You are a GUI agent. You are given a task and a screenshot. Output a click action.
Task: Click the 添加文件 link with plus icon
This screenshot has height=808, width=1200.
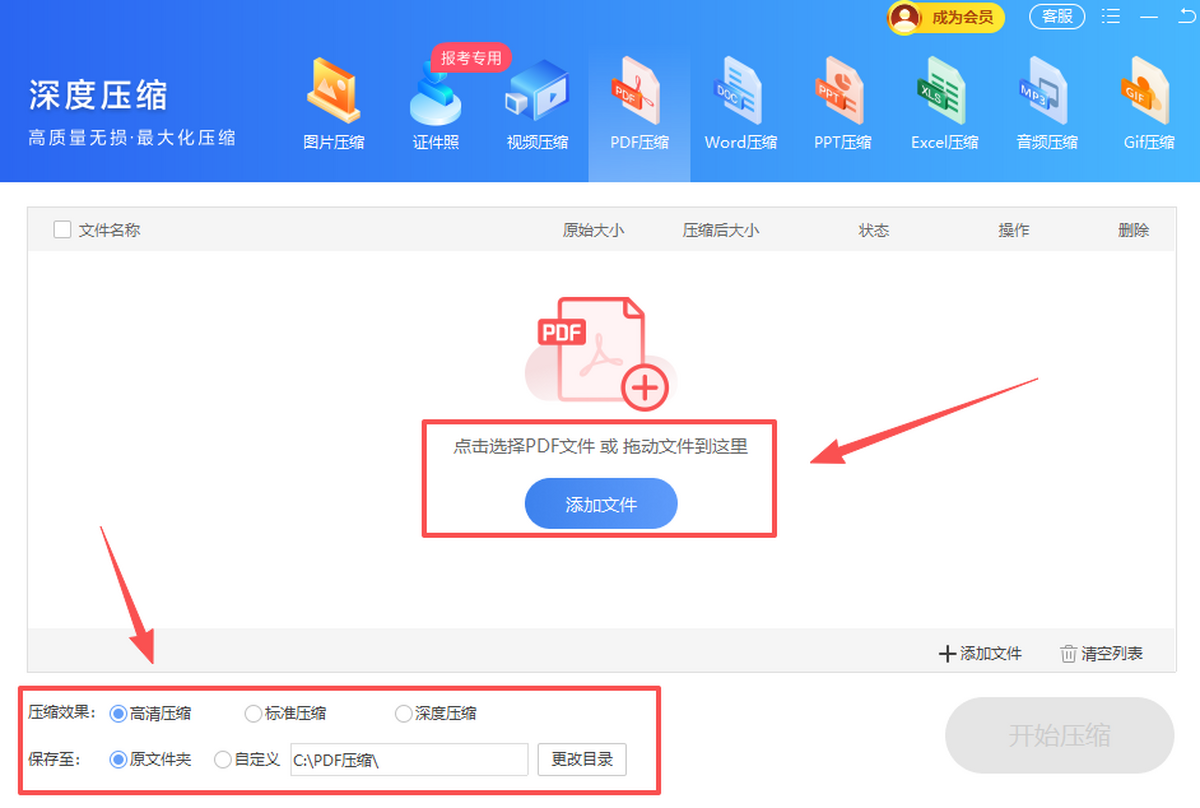click(x=980, y=653)
